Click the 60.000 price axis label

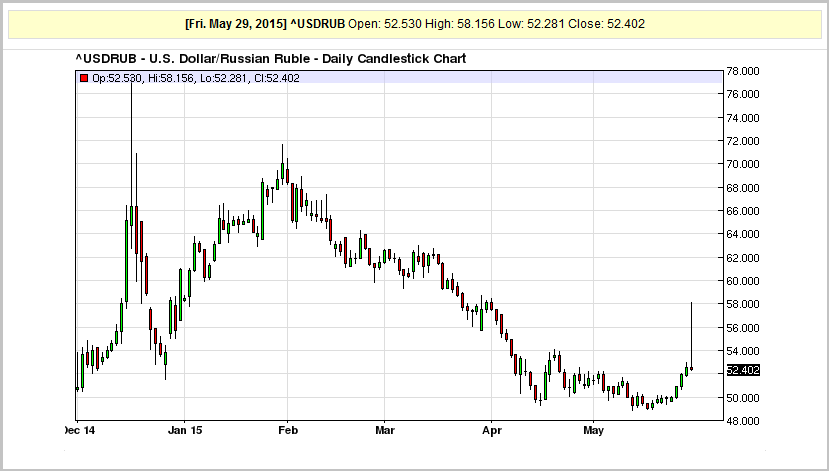743,281
